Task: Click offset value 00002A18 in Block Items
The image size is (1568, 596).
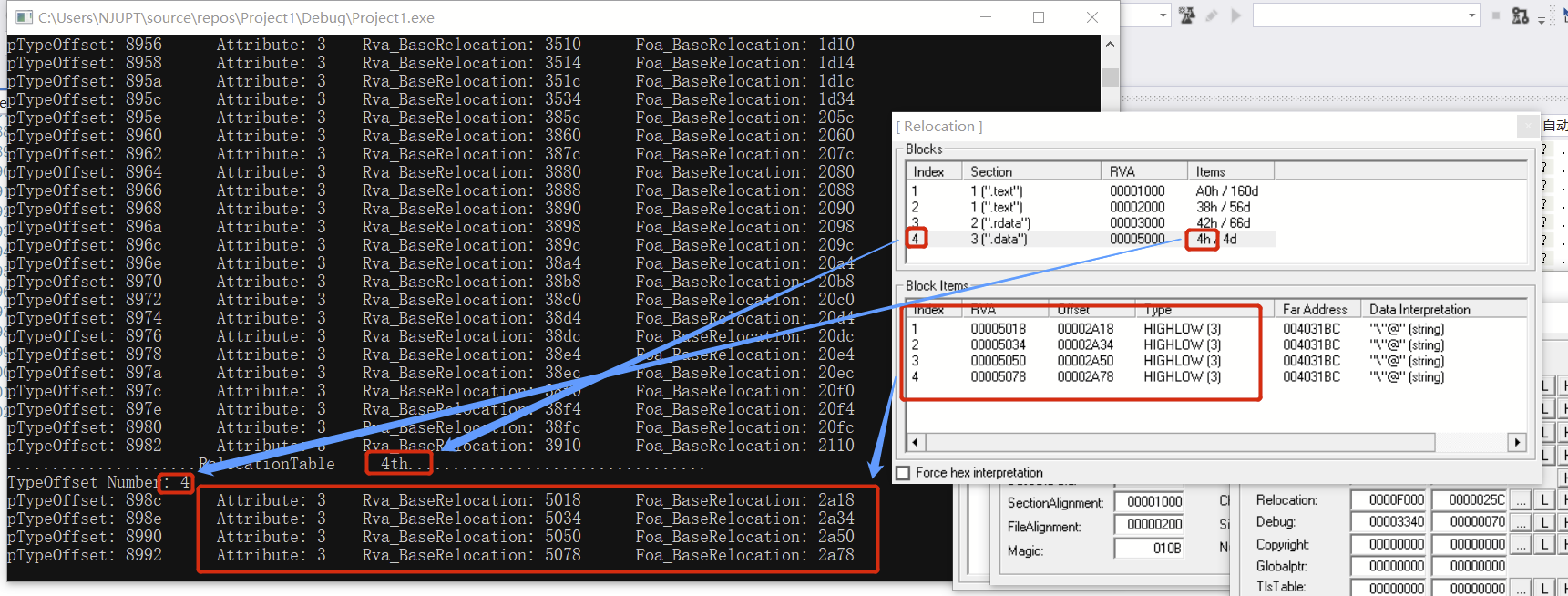Action: pos(1085,329)
